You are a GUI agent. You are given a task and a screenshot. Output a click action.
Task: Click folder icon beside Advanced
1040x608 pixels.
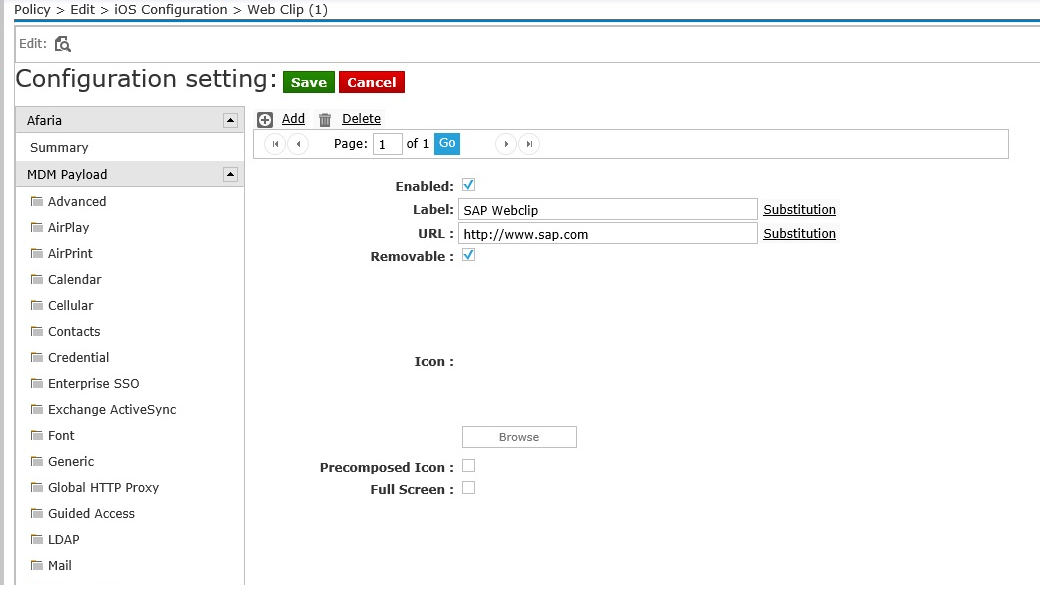[x=37, y=201]
